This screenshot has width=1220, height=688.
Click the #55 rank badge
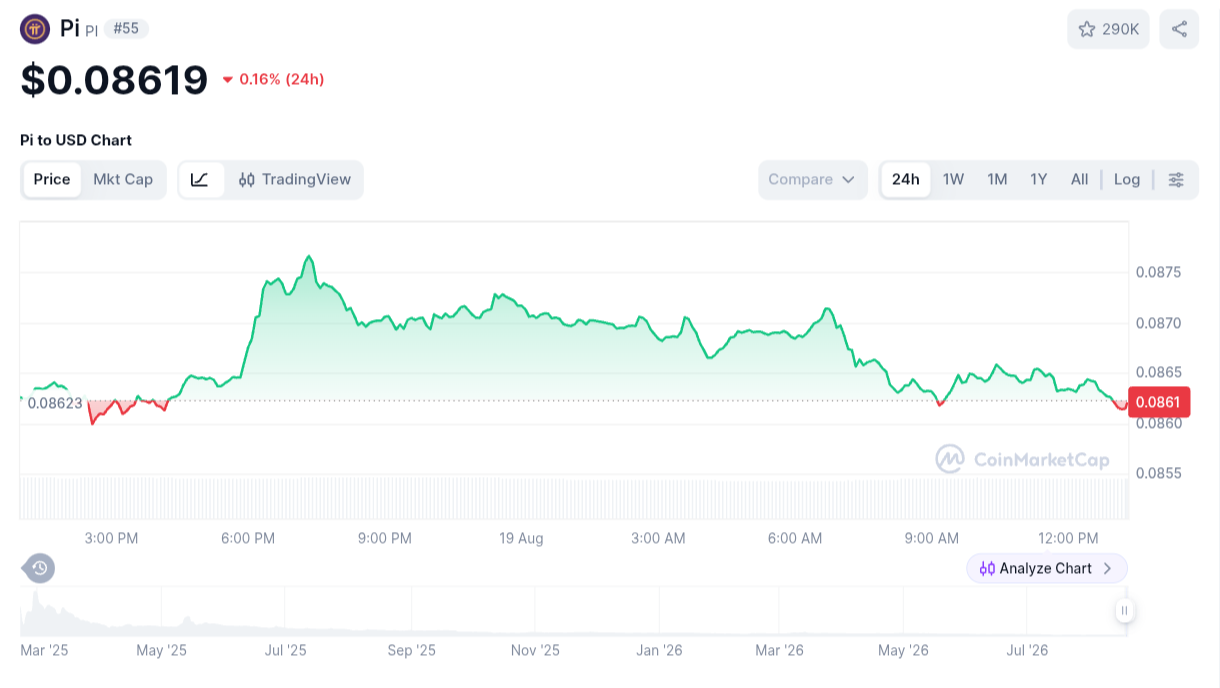pyautogui.click(x=126, y=29)
